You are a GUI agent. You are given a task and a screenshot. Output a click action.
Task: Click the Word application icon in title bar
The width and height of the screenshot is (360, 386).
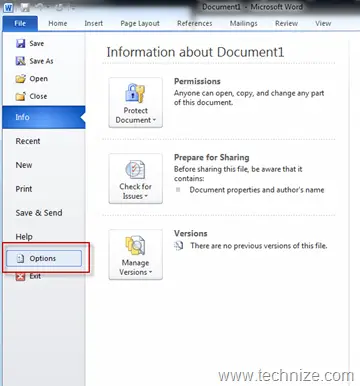click(8, 7)
